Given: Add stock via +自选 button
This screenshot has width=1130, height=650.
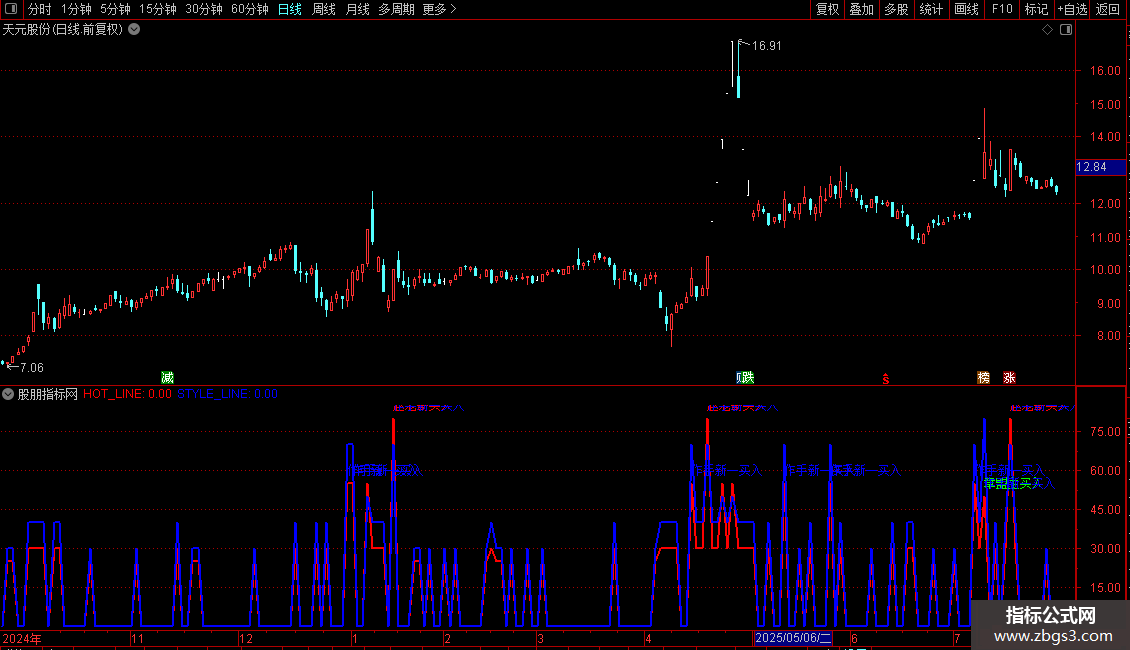Looking at the screenshot, I should [x=1072, y=9].
